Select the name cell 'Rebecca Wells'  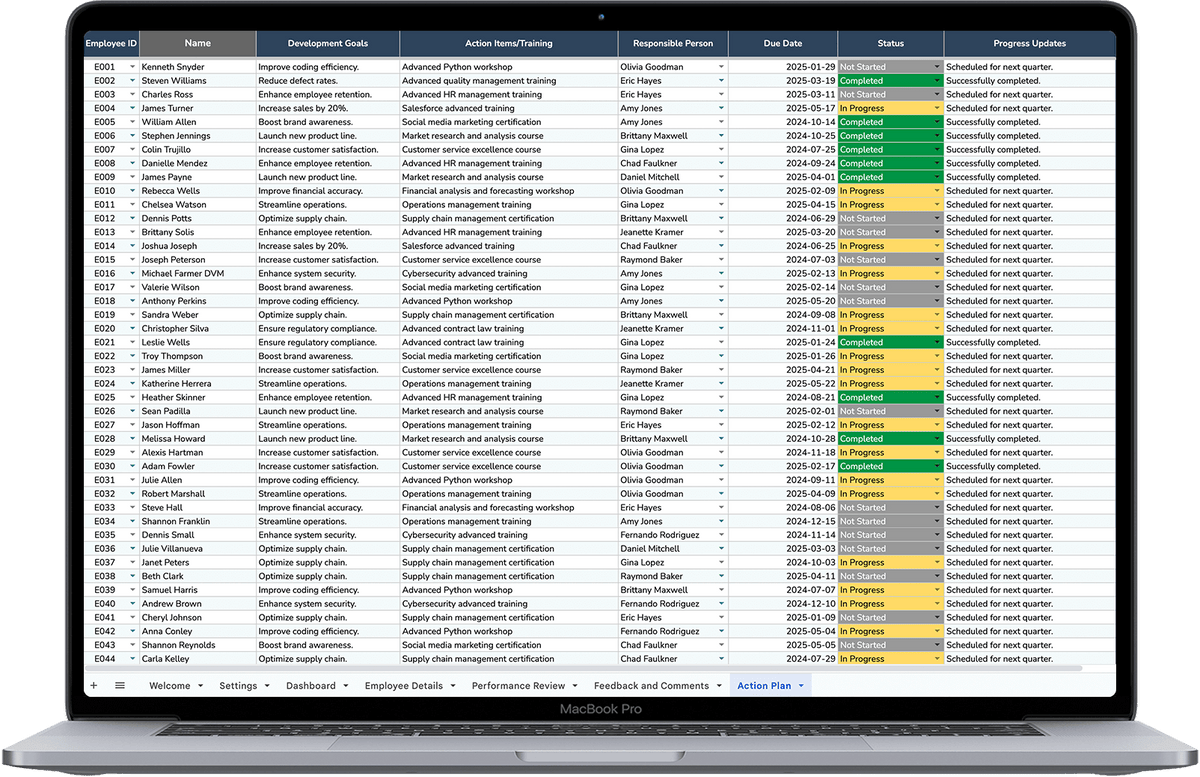[x=198, y=191]
